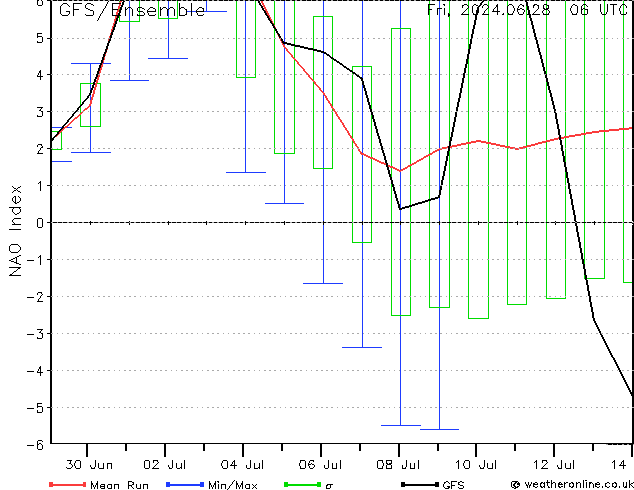Click the y-axis value 1
634x490 pixels.
coord(40,186)
